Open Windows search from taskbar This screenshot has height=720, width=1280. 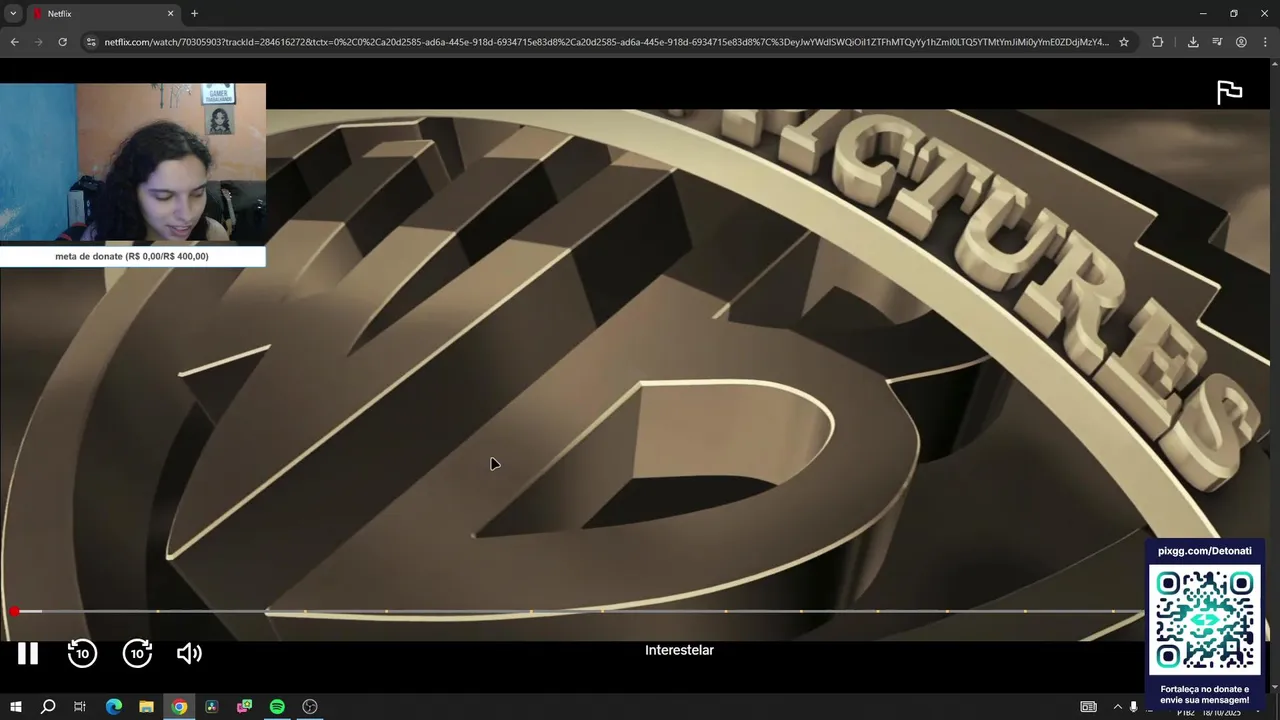48,706
